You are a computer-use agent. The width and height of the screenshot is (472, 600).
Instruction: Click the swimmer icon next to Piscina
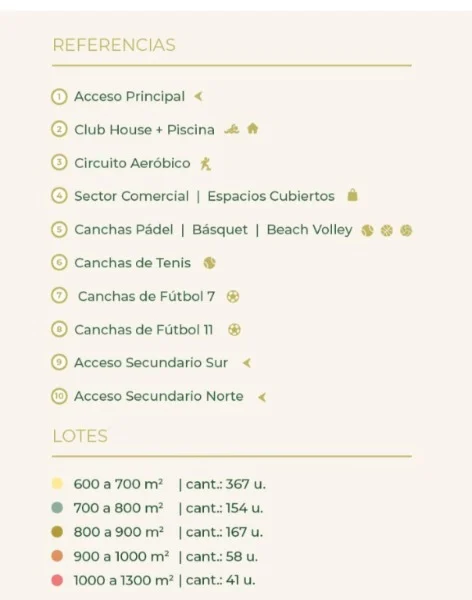point(232,130)
